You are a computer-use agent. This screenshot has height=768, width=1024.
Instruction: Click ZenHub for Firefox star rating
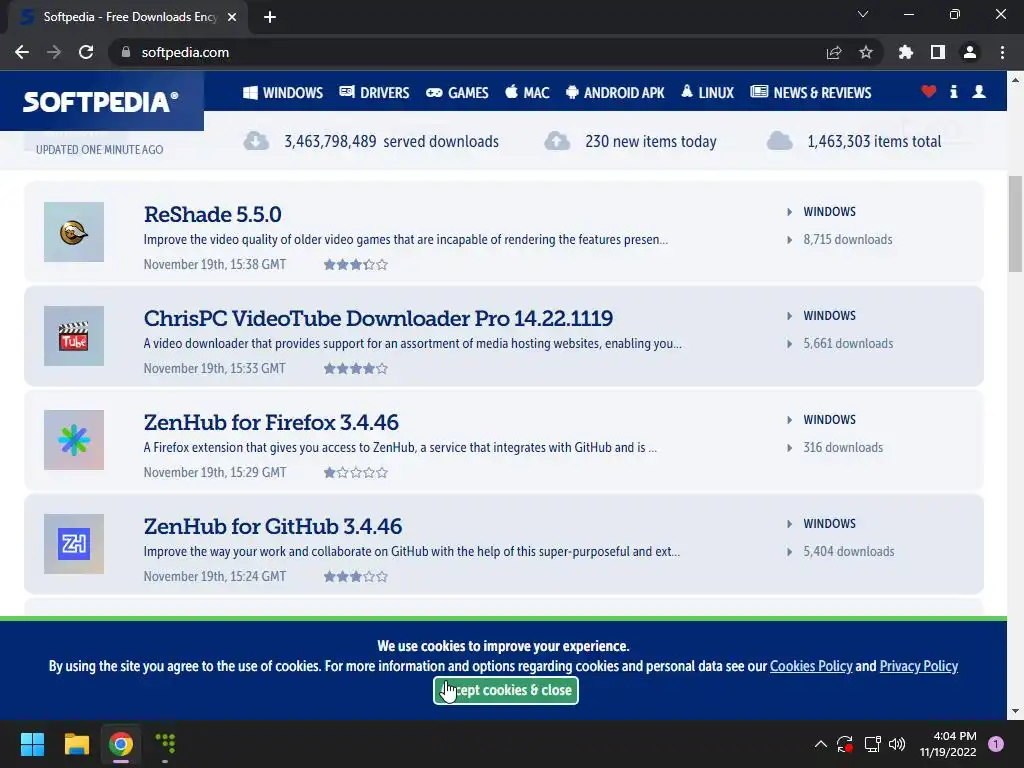[x=355, y=472]
